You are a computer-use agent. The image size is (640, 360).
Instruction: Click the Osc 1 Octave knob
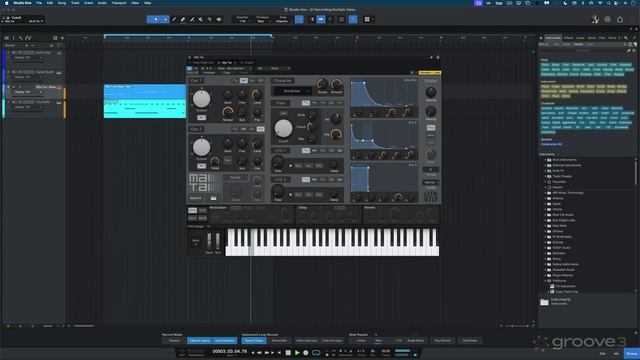(x=201, y=99)
